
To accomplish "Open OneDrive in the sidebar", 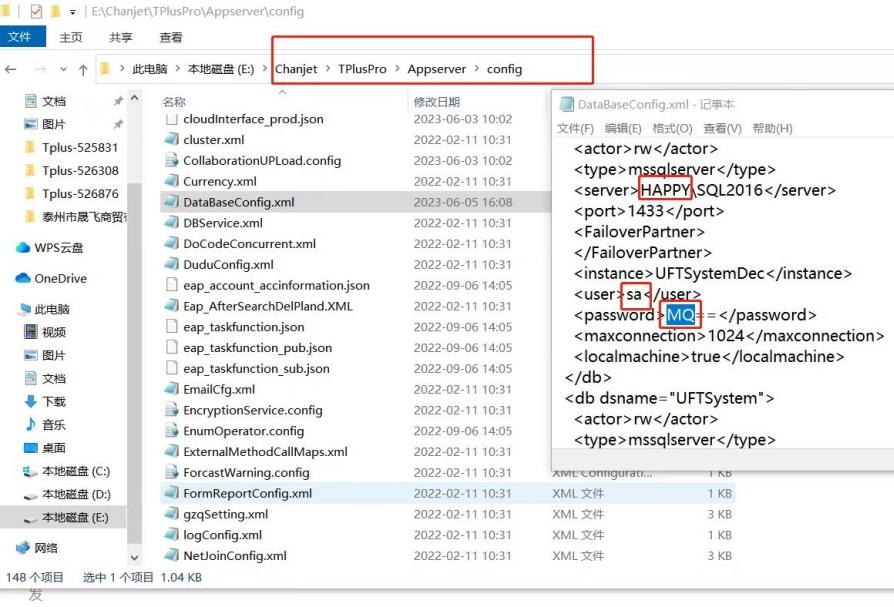I will point(60,279).
